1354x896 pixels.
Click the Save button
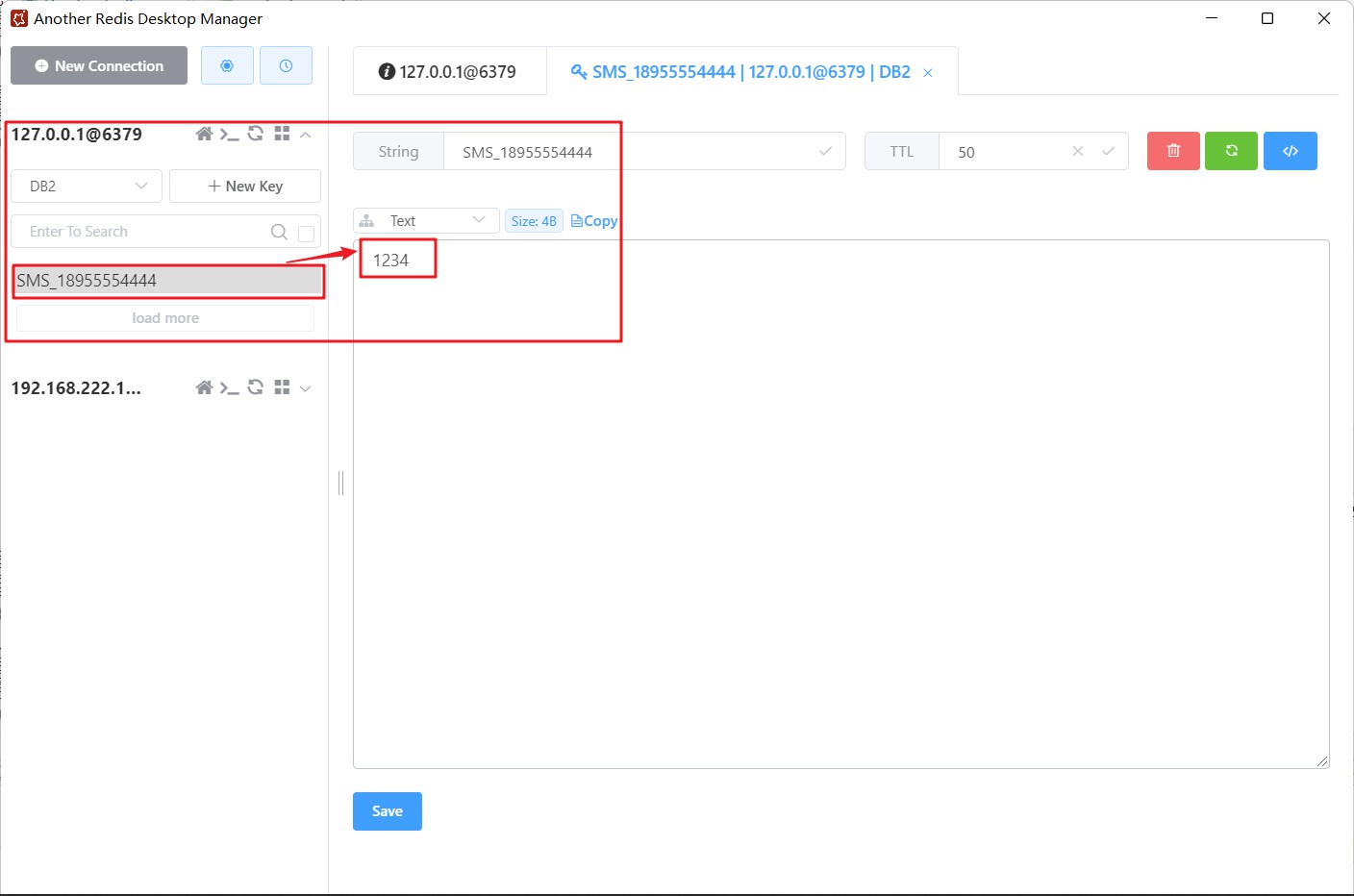click(x=388, y=811)
